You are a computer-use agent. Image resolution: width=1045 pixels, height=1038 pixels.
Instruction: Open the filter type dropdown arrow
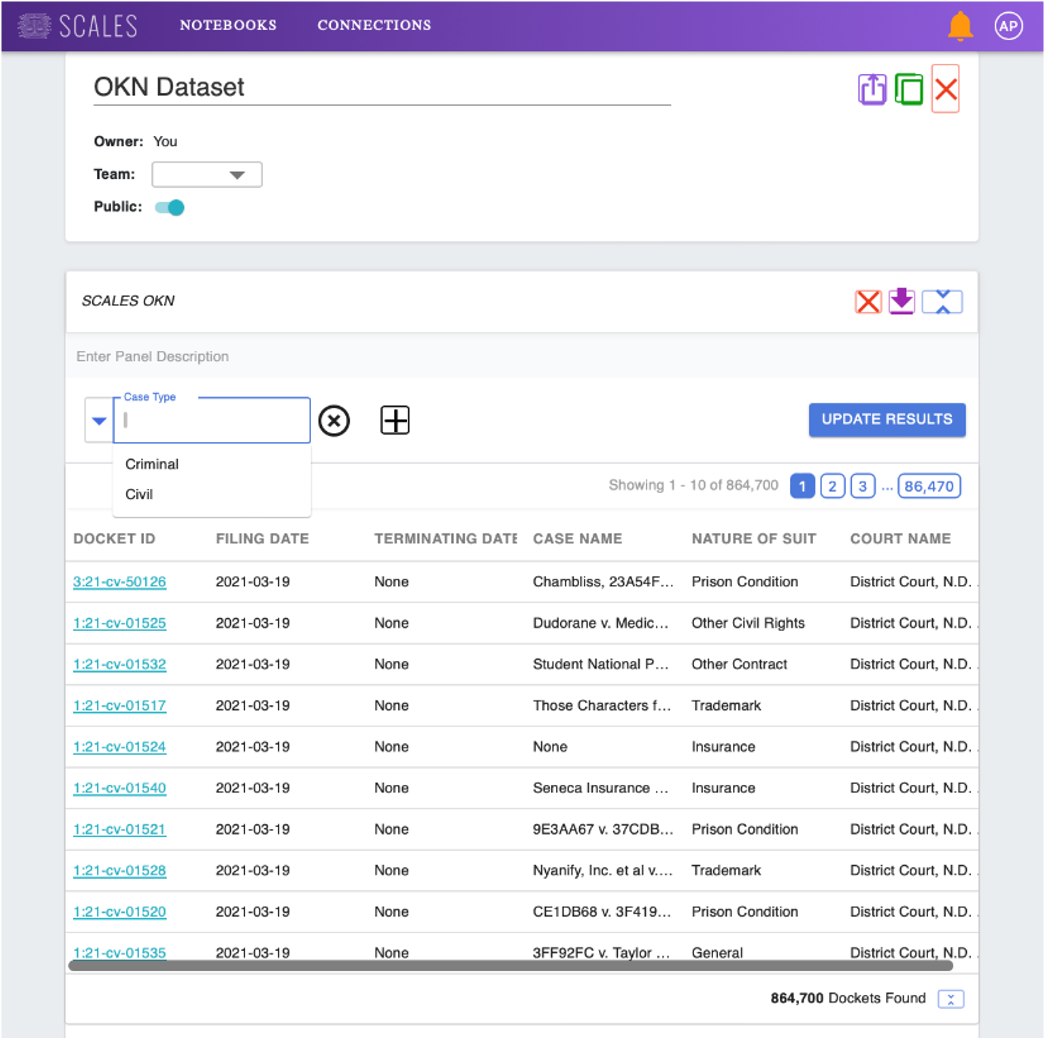click(99, 421)
